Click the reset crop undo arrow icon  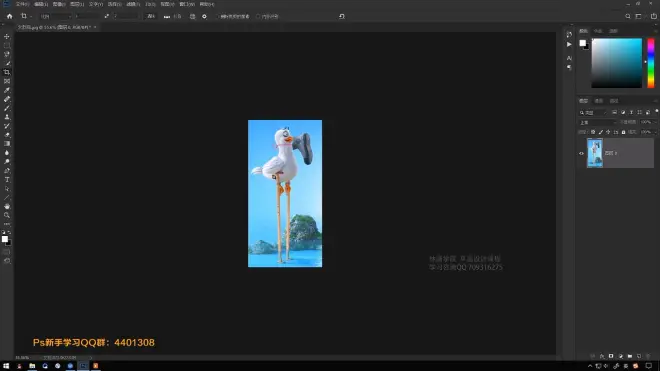[342, 16]
